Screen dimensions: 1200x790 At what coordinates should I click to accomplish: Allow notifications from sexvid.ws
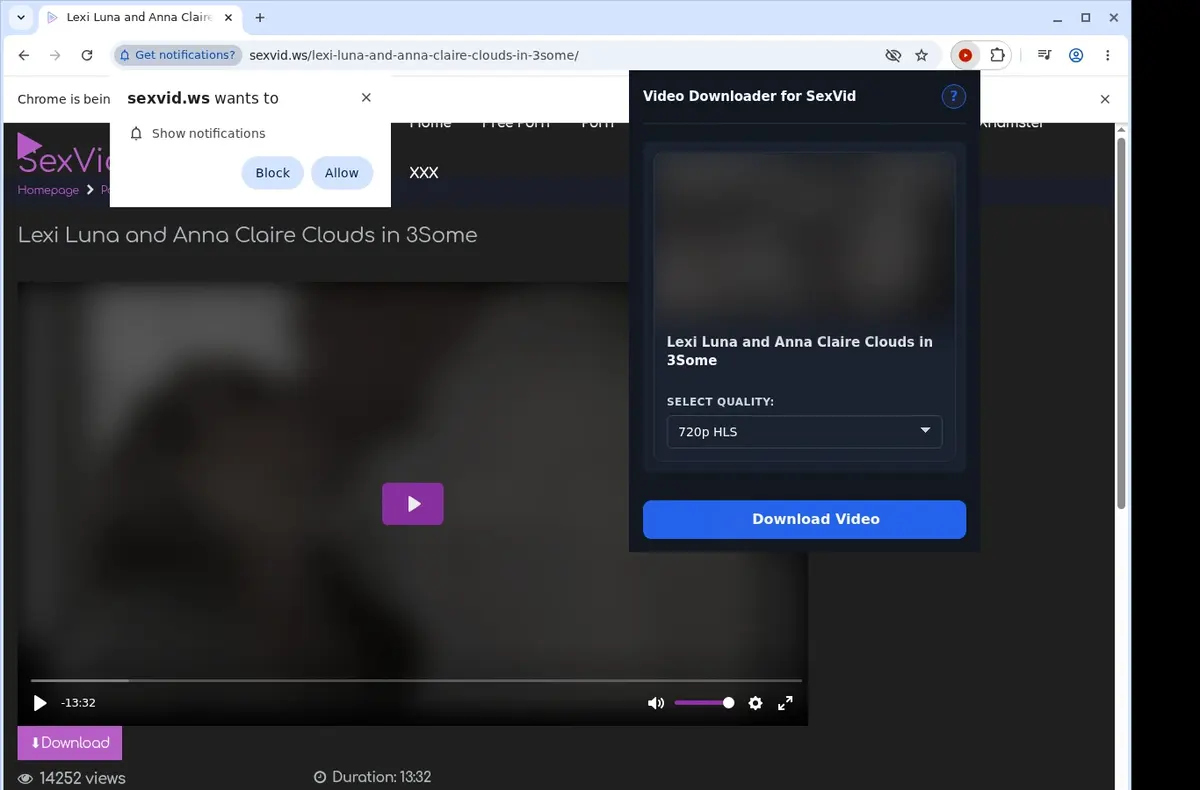pos(341,173)
